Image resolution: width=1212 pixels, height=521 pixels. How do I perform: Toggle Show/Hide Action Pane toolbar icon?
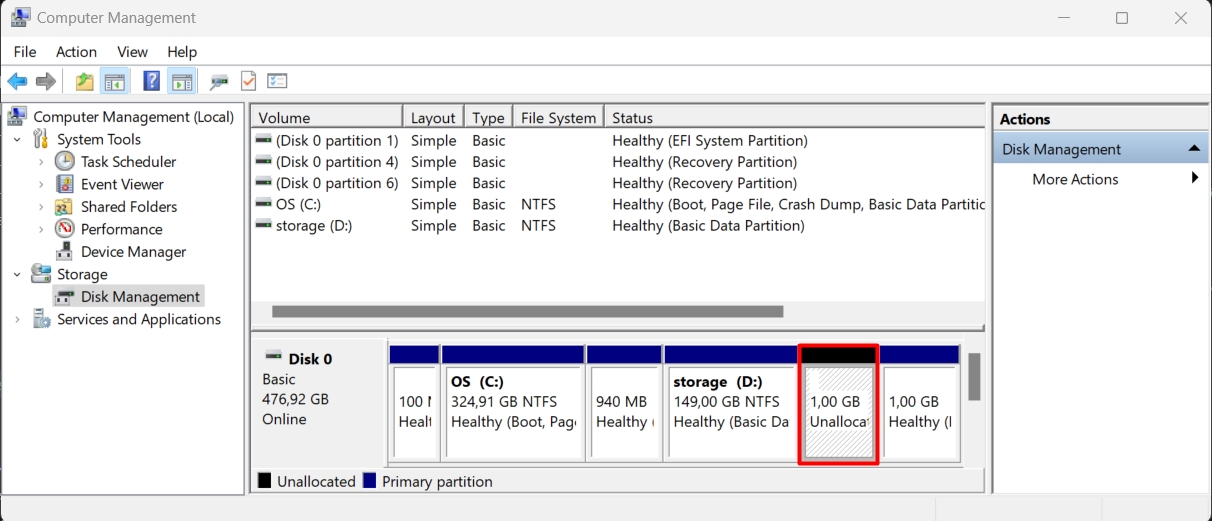[x=181, y=81]
